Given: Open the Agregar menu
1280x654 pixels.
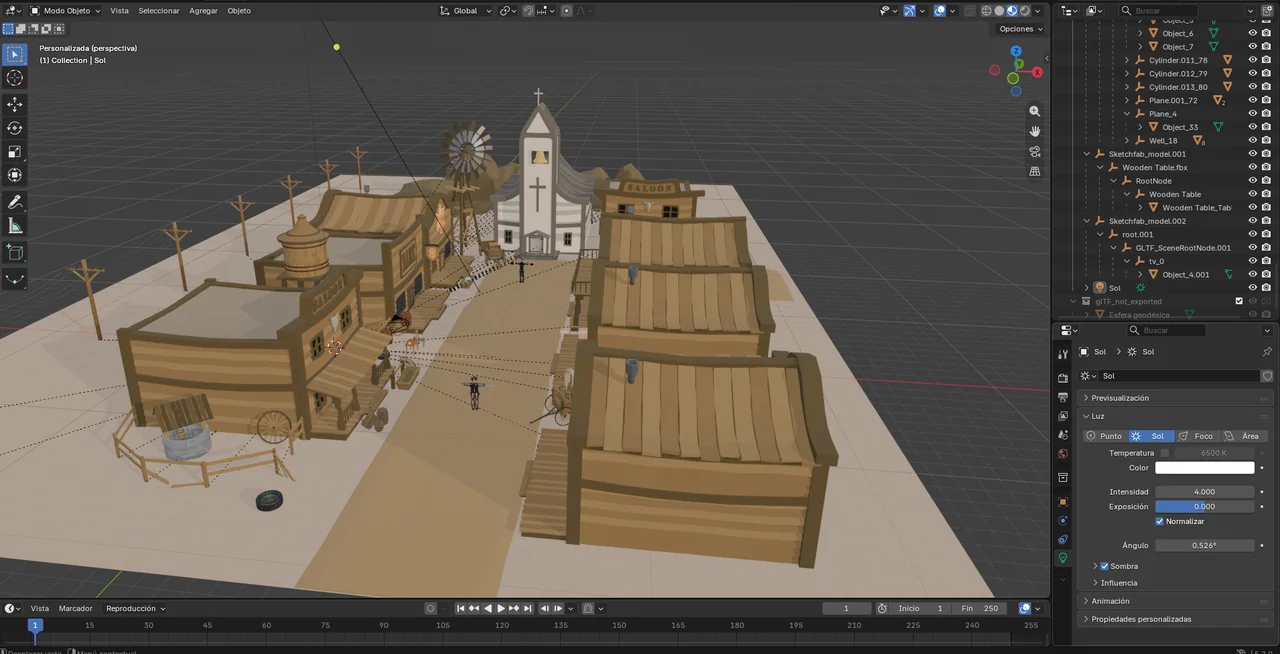Looking at the screenshot, I should point(204,11).
